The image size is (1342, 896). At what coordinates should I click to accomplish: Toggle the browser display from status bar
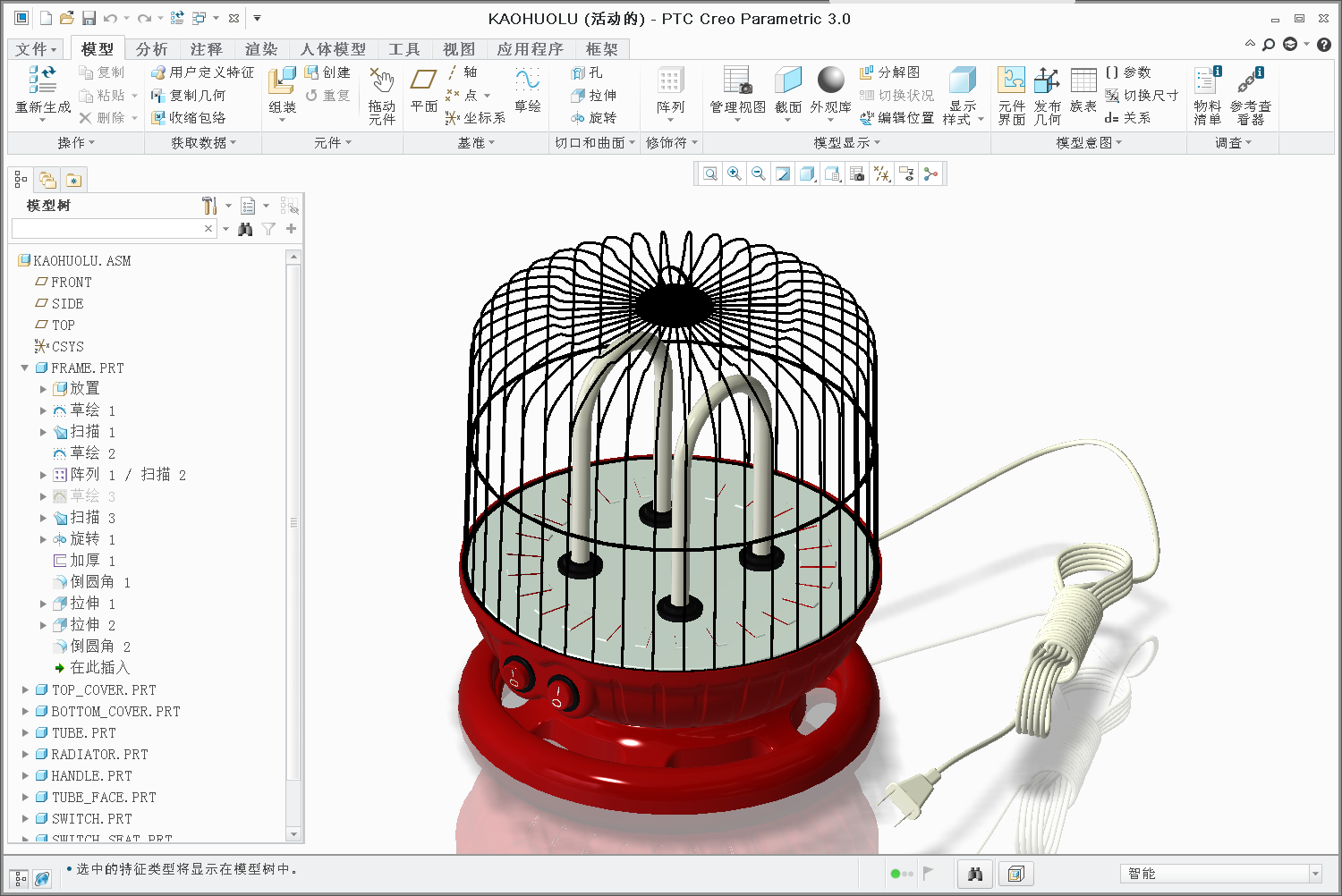(x=42, y=879)
